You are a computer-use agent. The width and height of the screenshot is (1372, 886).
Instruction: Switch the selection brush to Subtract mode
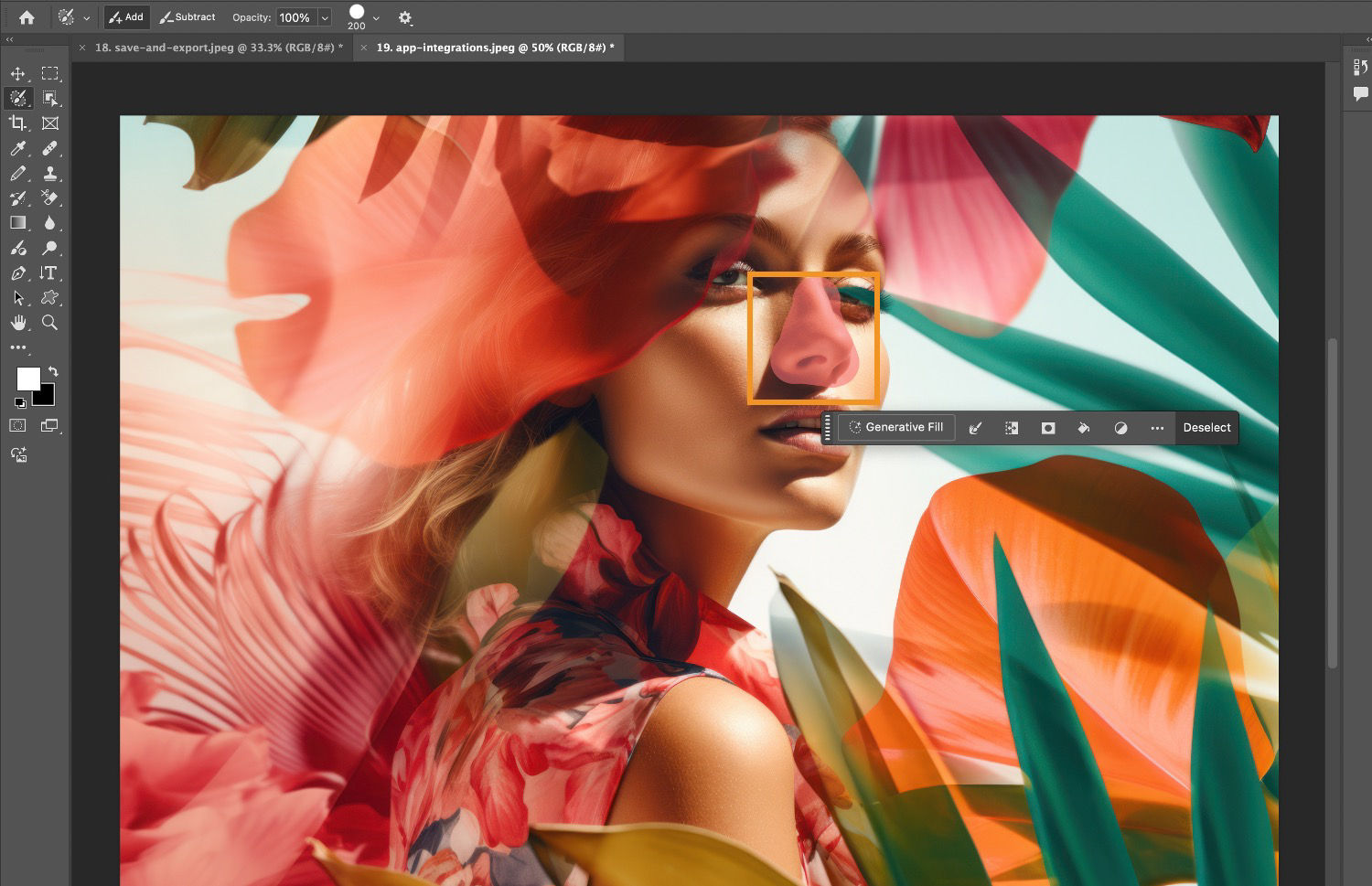[x=187, y=16]
